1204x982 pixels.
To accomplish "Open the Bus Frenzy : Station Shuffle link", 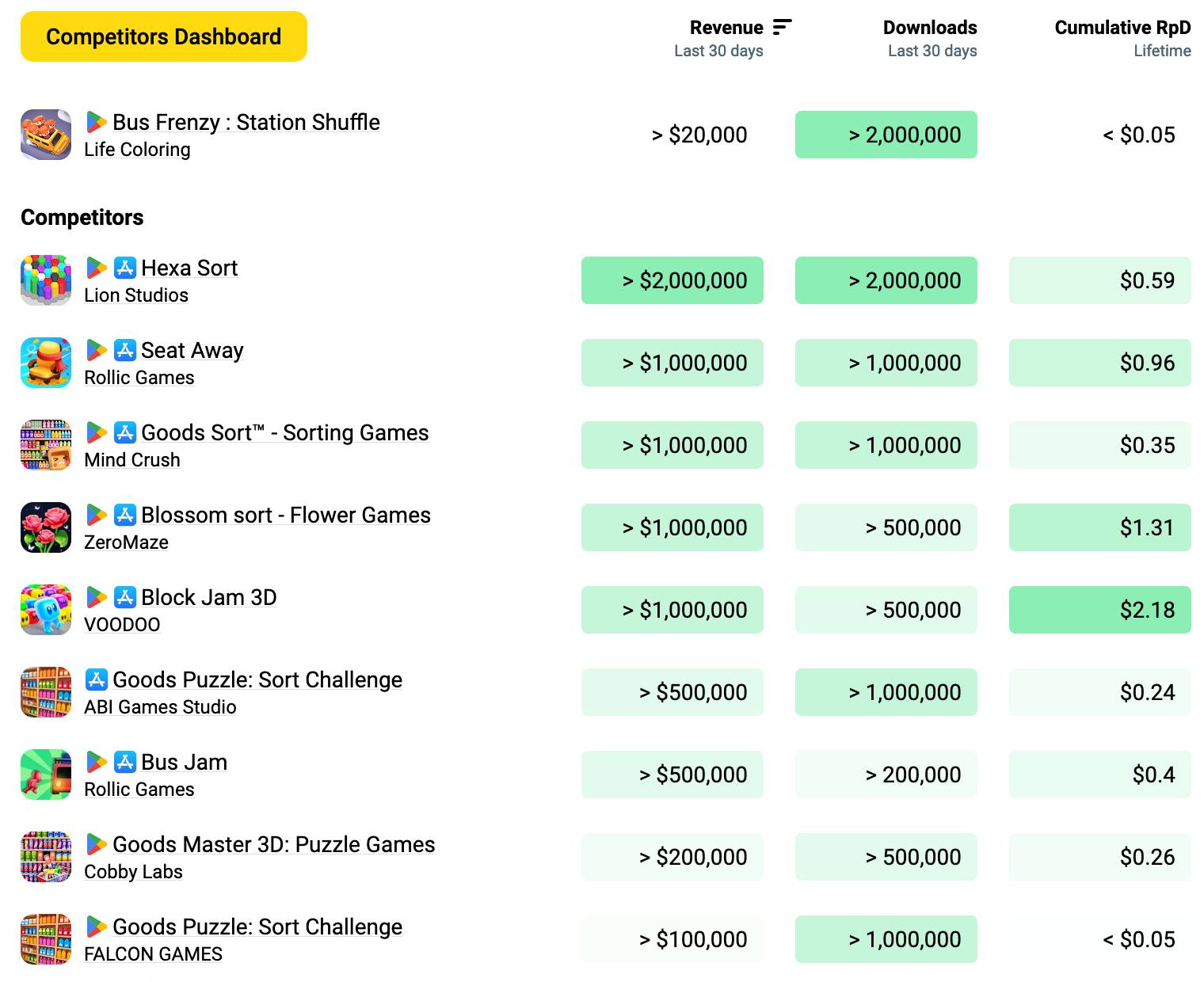I will [246, 122].
